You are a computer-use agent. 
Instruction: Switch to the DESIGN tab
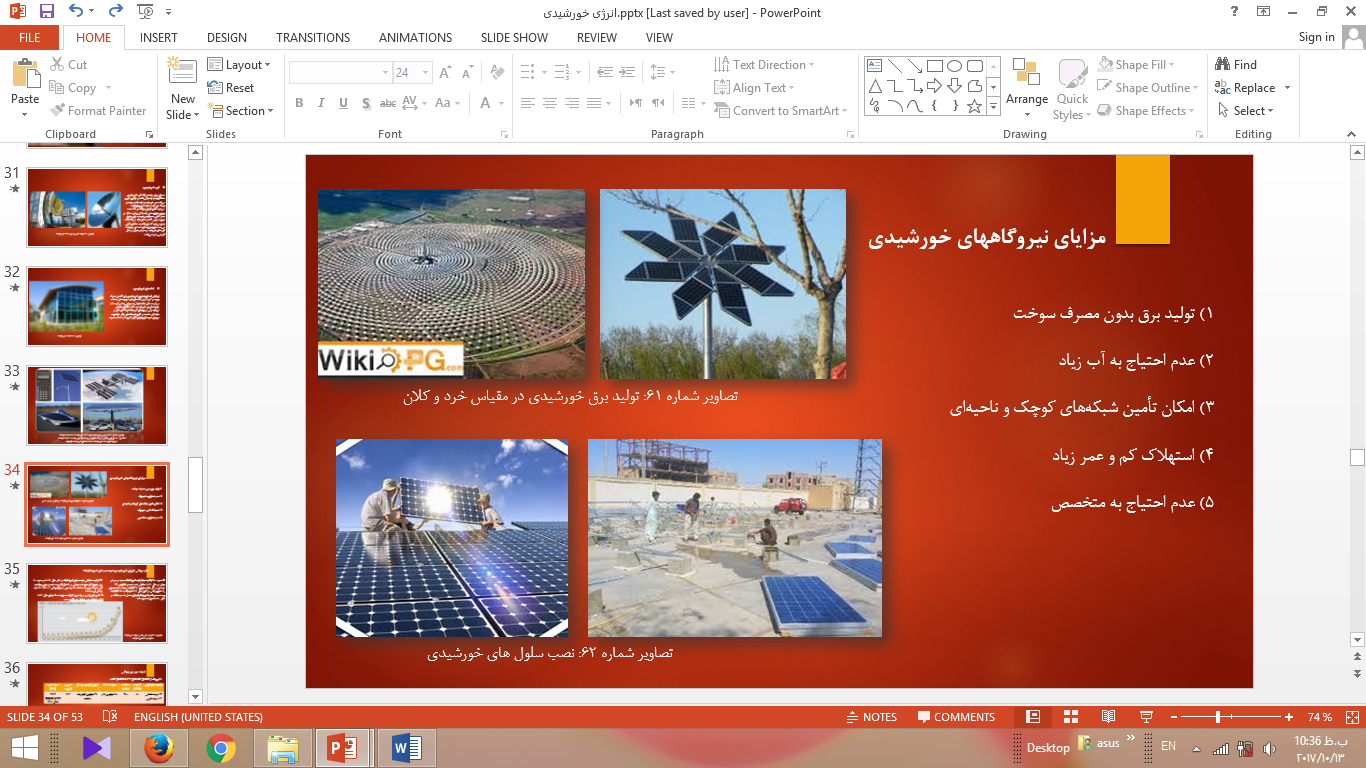click(227, 38)
